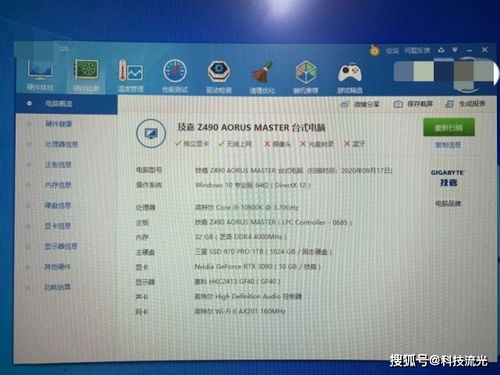This screenshot has height=375, width=500.
Task: Click the green 重新扫描 button
Action: coord(449,127)
